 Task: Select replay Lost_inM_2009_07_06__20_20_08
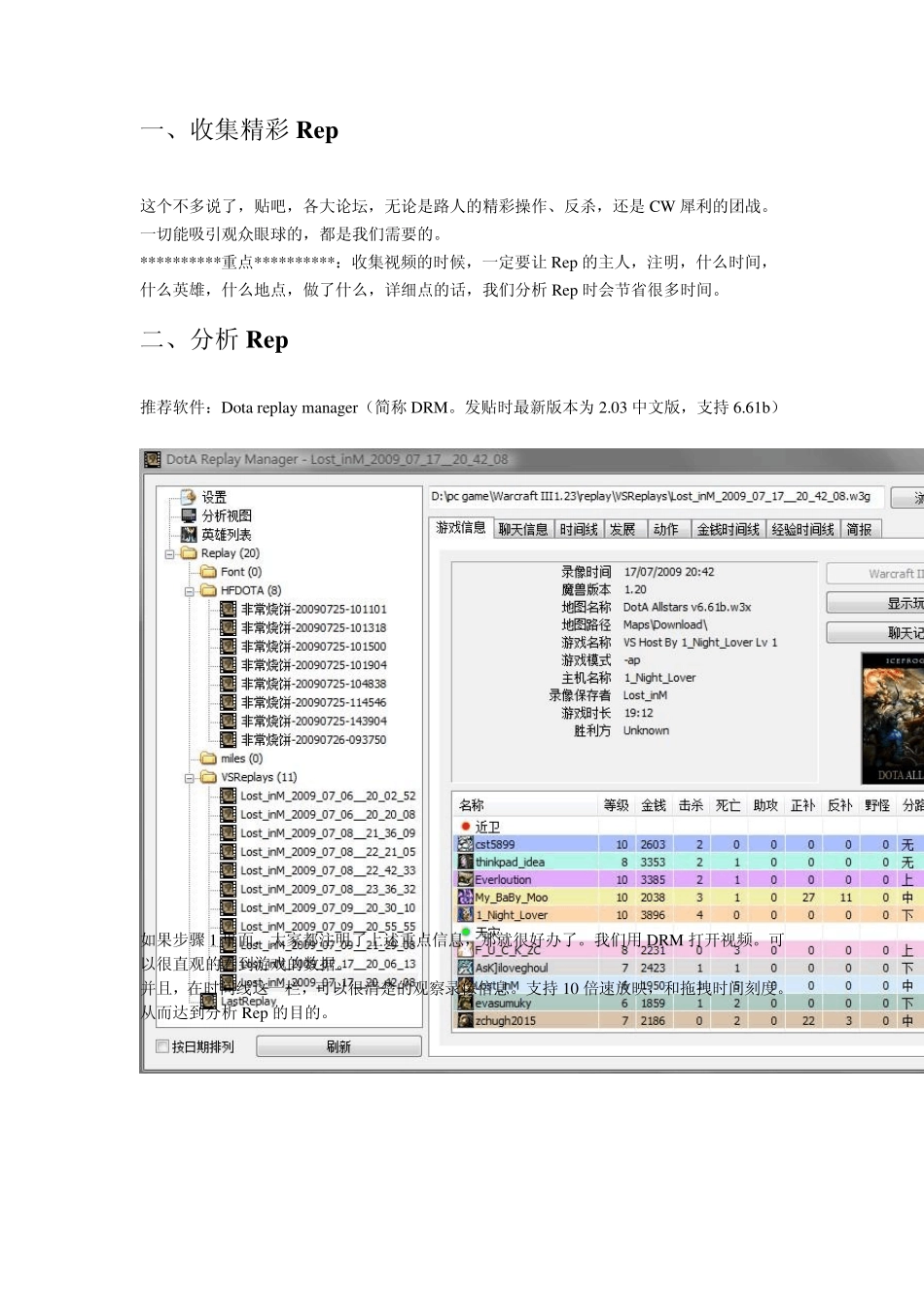(x=328, y=815)
